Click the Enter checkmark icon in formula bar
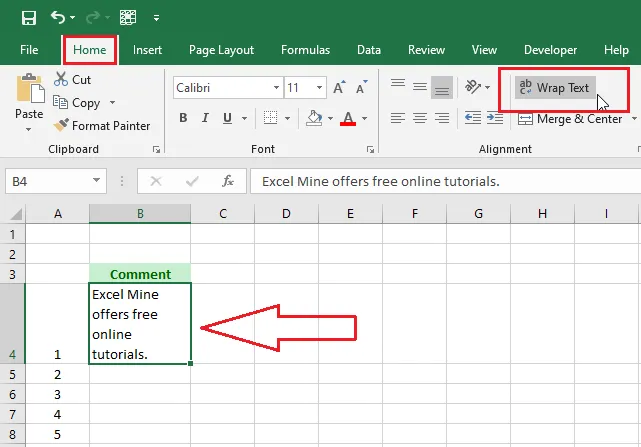The image size is (641, 447). tap(192, 181)
